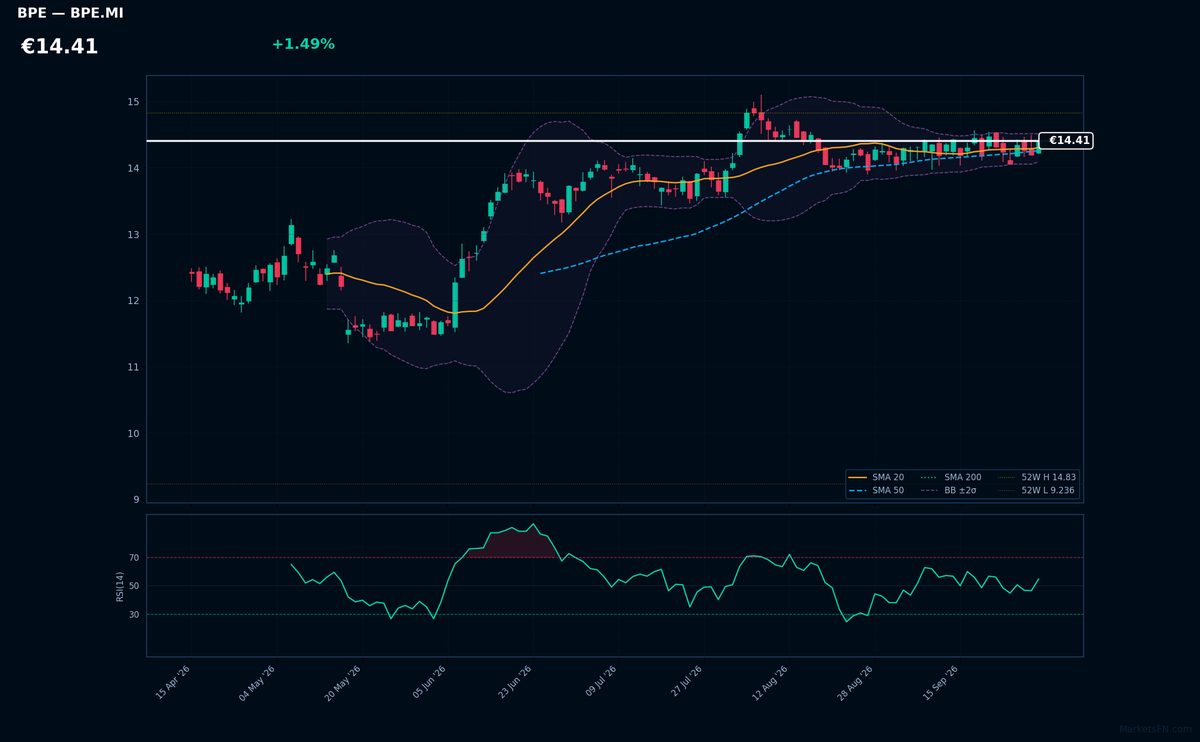This screenshot has width=1200, height=742.
Task: Click the 15 Apr '26 date label
Action: coord(173,683)
